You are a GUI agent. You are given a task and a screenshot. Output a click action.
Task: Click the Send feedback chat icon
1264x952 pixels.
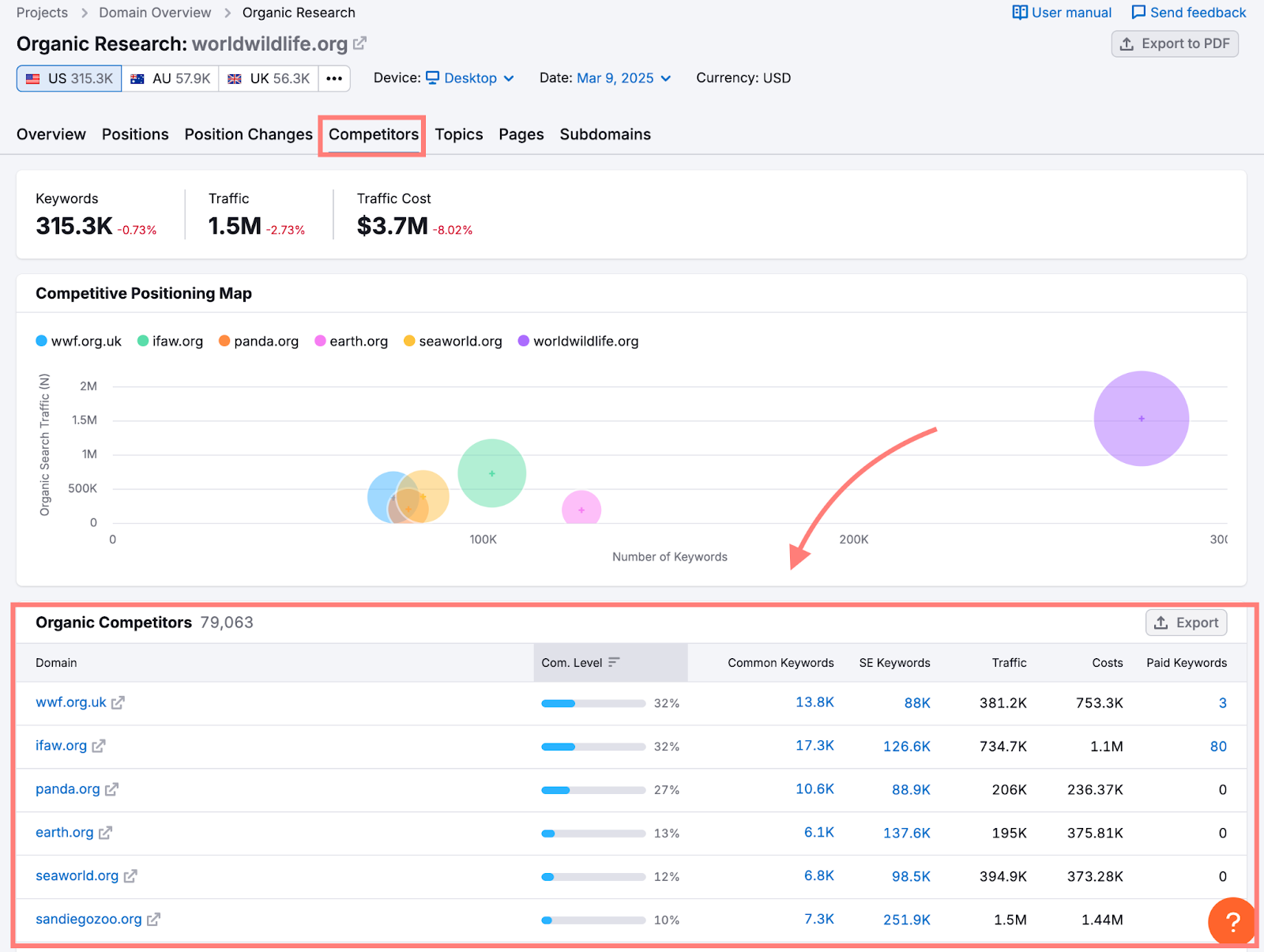(1138, 12)
